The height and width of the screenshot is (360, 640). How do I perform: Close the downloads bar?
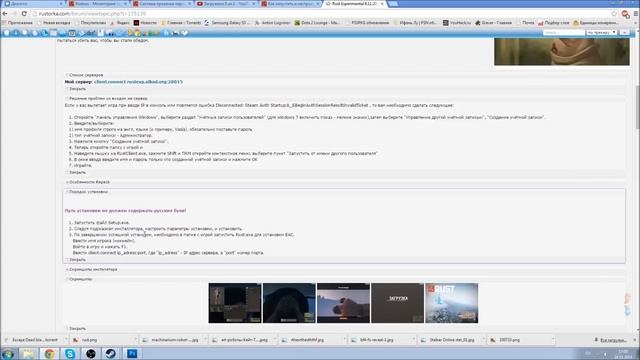pyautogui.click(x=635, y=340)
